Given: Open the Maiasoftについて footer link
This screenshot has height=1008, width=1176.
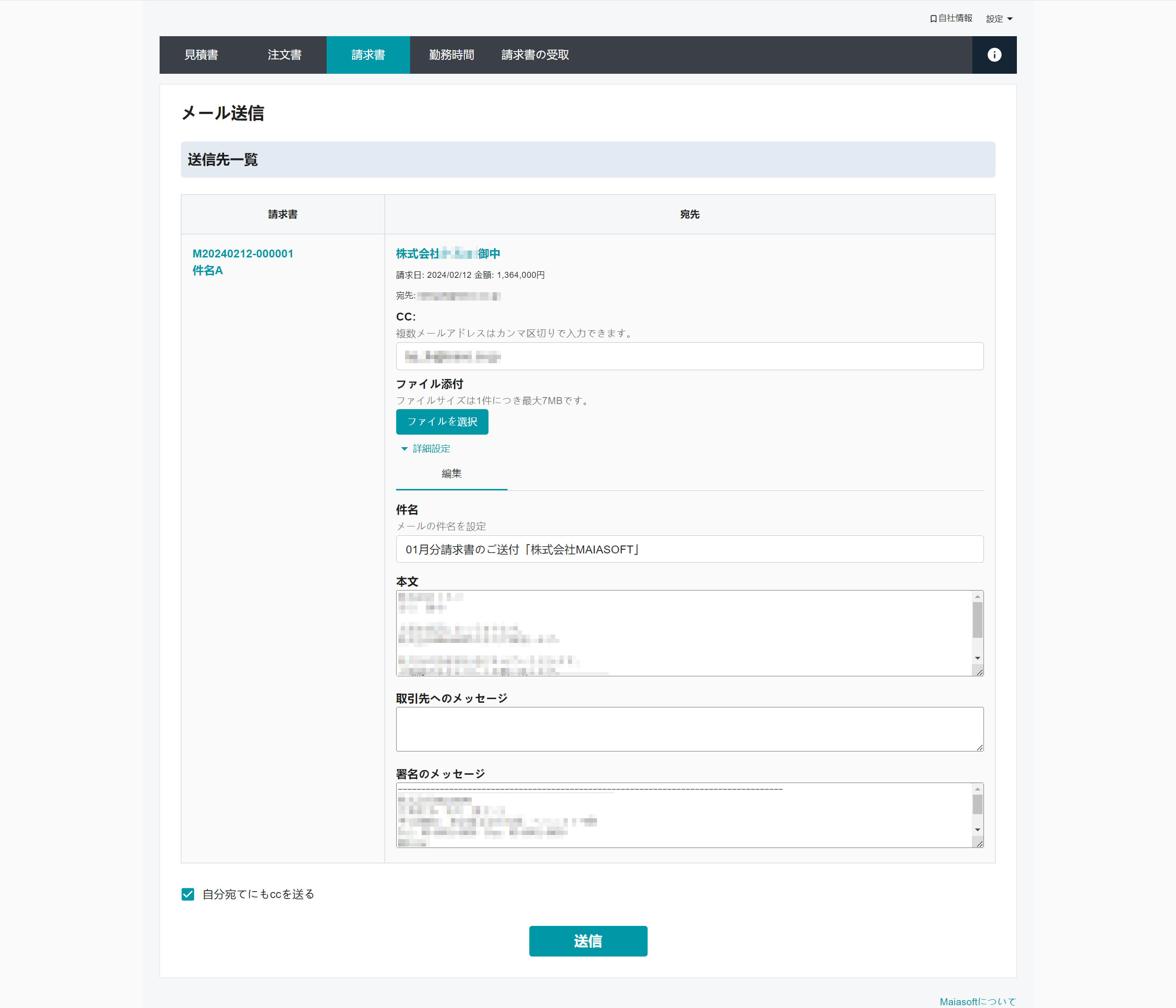Looking at the screenshot, I should [x=977, y=1001].
